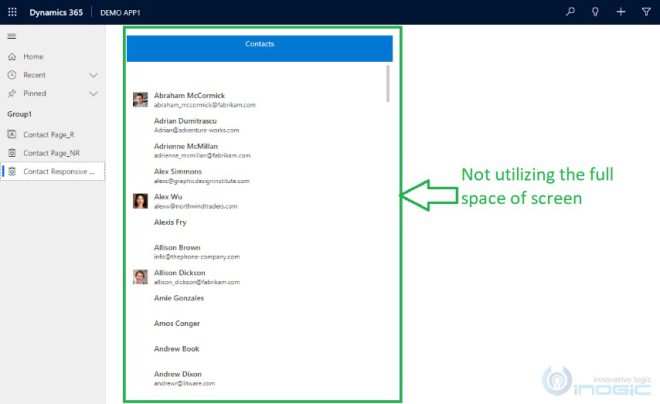Click Alex Wu's profile photo
Image resolution: width=660 pixels, height=404 pixels.
[140, 201]
